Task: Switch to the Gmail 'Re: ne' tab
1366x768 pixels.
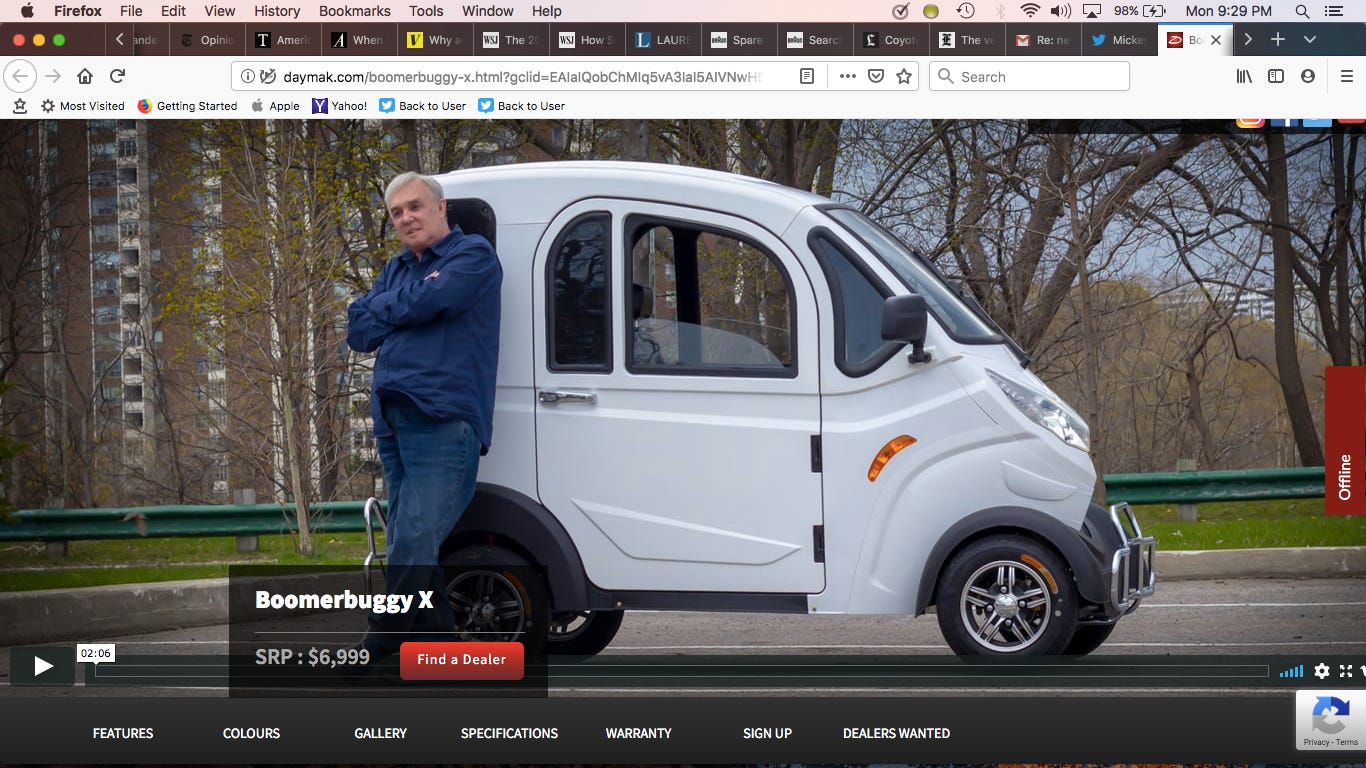Action: pyautogui.click(x=1043, y=40)
